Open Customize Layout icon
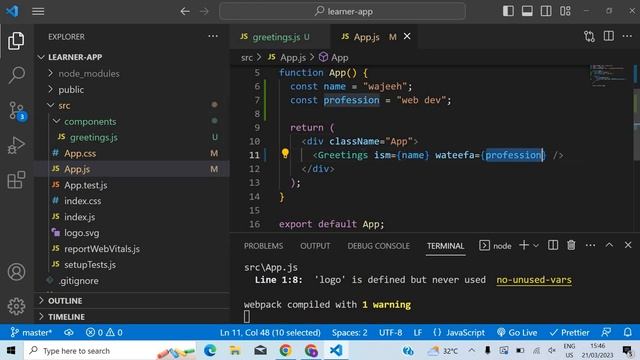This screenshot has width=640, height=360. pyautogui.click(x=565, y=11)
